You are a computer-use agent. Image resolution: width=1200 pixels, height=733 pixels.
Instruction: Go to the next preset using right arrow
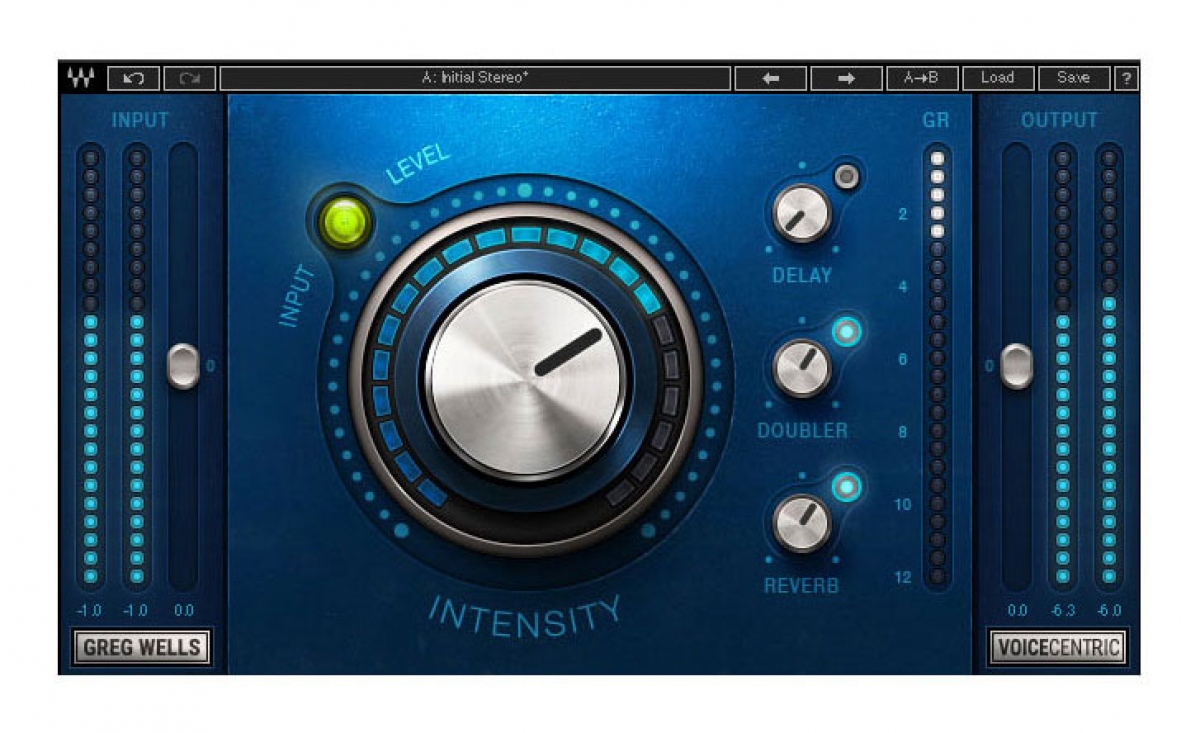click(x=846, y=78)
